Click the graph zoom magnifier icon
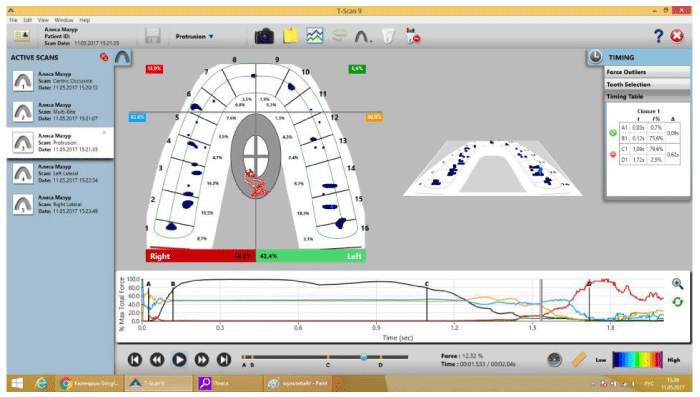Screen dimensions: 700x397 (677, 284)
